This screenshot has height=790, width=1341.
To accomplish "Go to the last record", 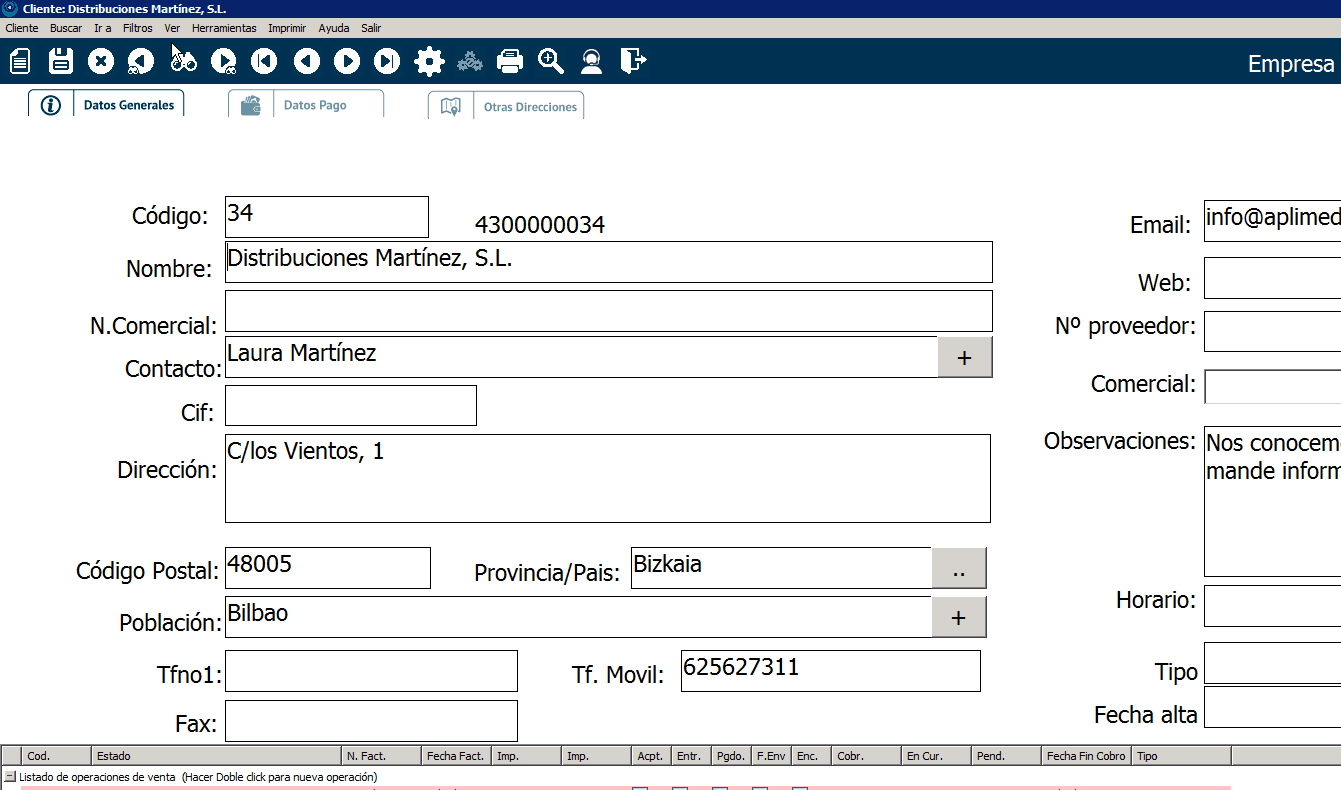I will pyautogui.click(x=387, y=62).
